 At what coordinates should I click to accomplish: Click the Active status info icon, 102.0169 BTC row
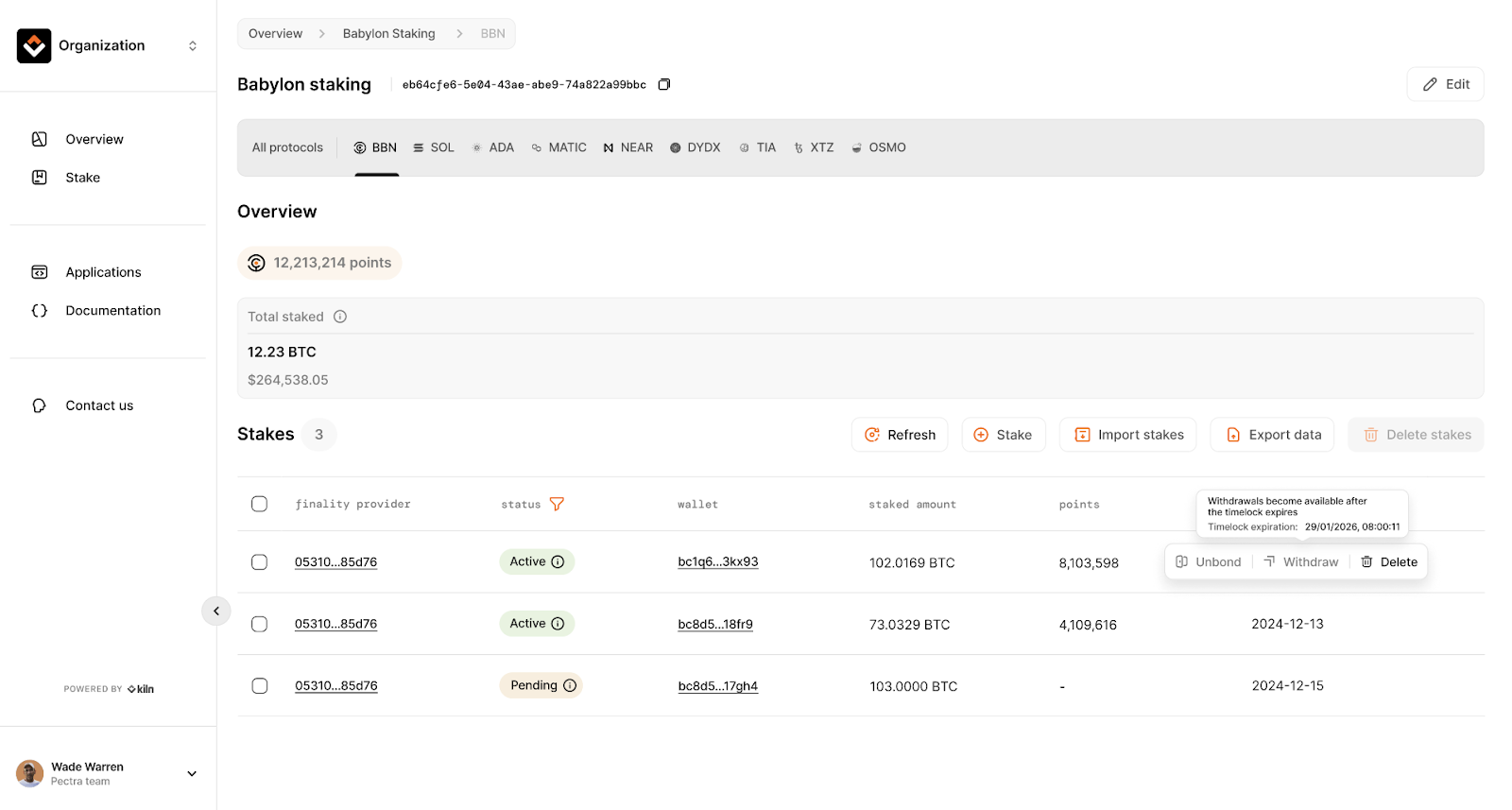click(558, 561)
